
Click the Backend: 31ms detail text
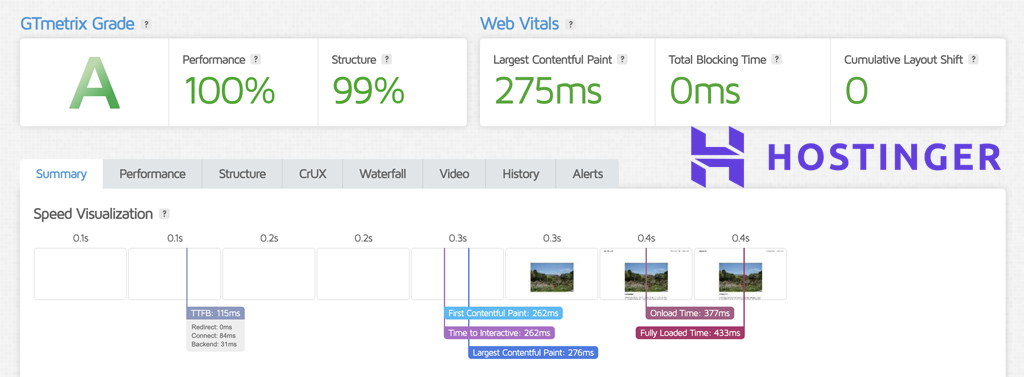pos(214,344)
